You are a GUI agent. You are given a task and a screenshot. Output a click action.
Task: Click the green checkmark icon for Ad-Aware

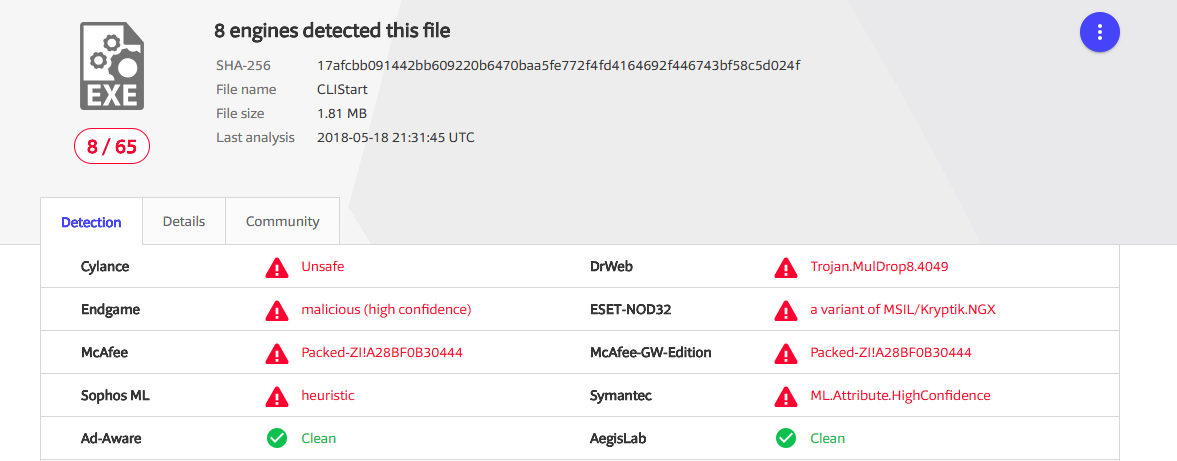click(277, 439)
